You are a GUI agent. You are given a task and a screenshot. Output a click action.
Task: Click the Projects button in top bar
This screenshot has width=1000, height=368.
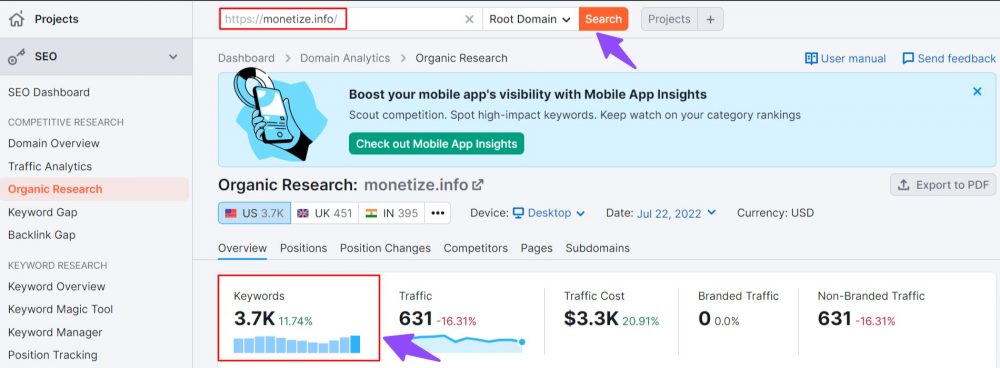pyautogui.click(x=669, y=19)
